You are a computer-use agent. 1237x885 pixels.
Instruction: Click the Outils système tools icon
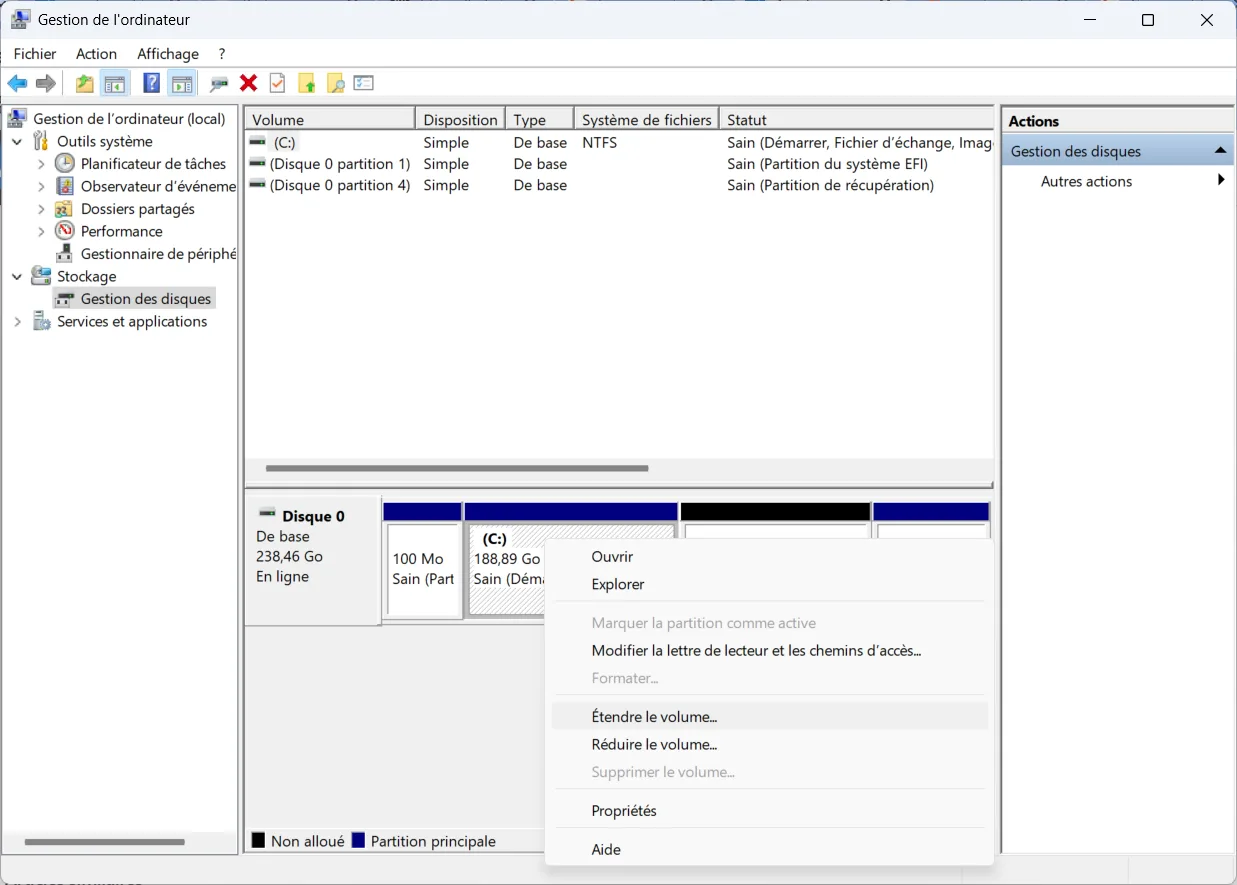pyautogui.click(x=41, y=141)
